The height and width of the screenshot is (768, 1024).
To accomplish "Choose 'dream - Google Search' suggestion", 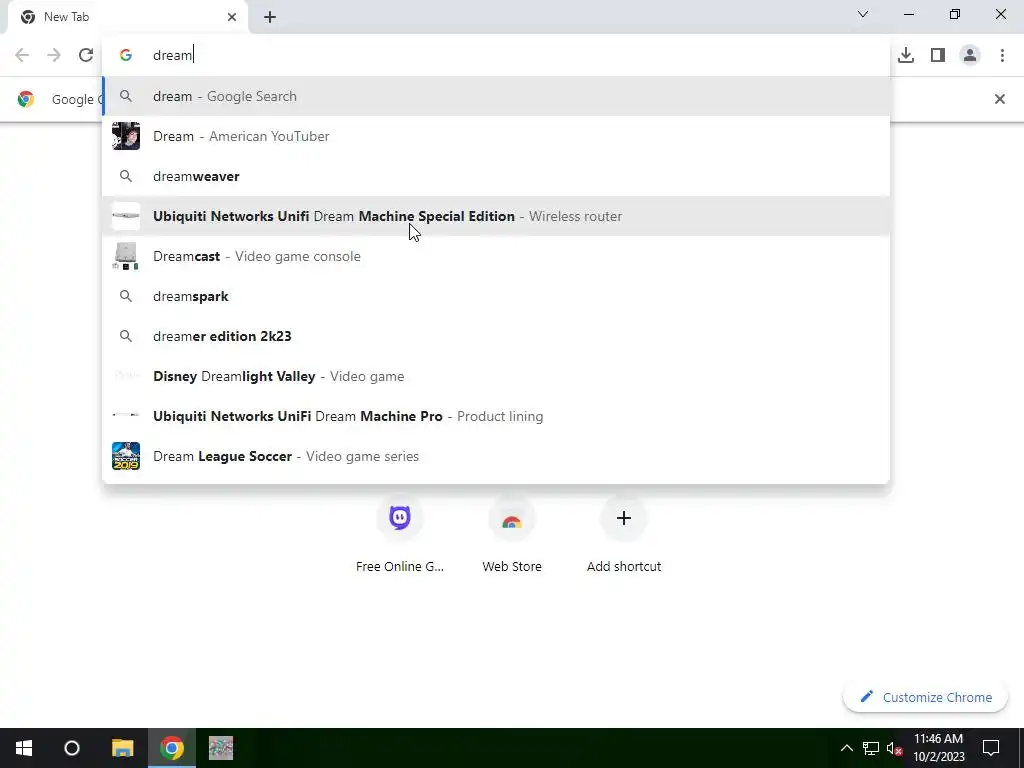I will click(x=496, y=96).
